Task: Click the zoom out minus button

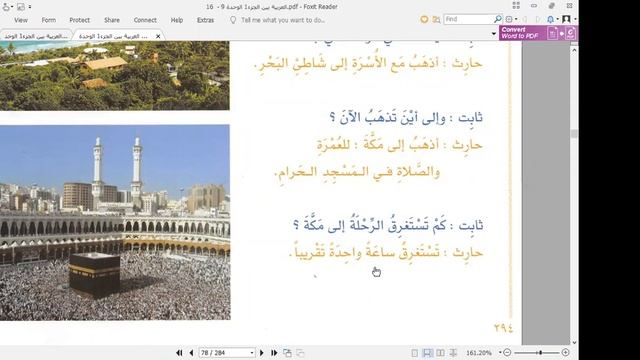Action: (x=507, y=352)
